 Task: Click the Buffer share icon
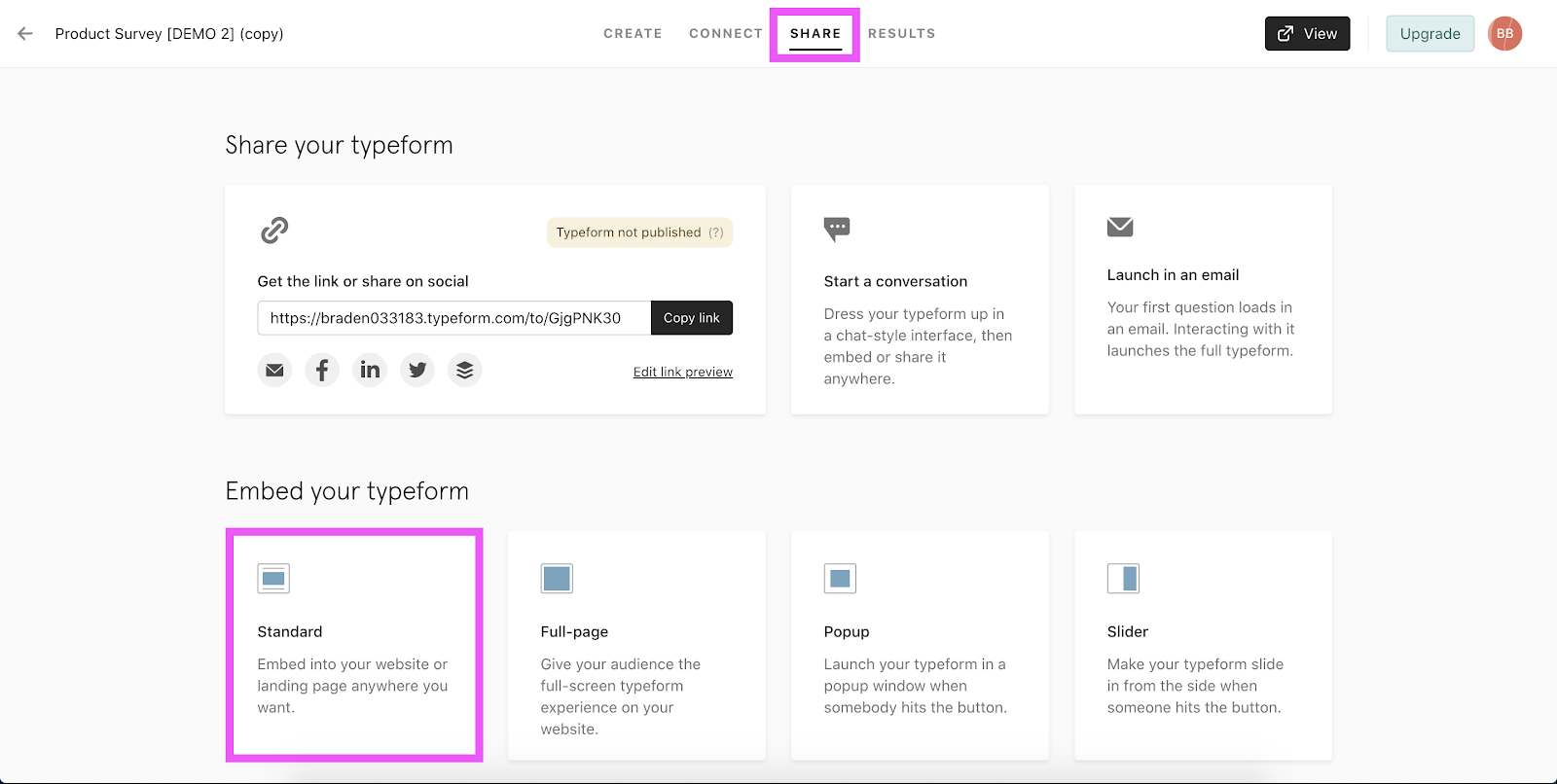[x=465, y=371]
